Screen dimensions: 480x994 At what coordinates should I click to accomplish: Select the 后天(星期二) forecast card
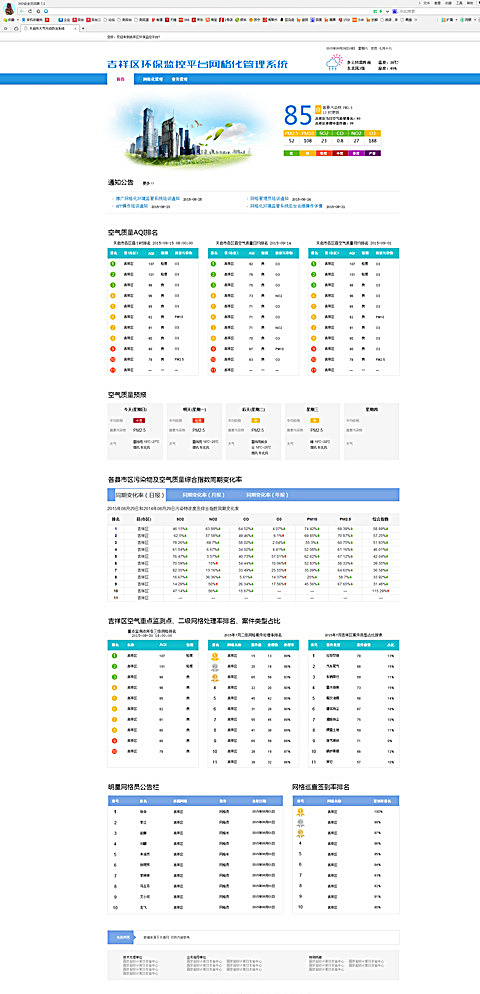coord(253,432)
